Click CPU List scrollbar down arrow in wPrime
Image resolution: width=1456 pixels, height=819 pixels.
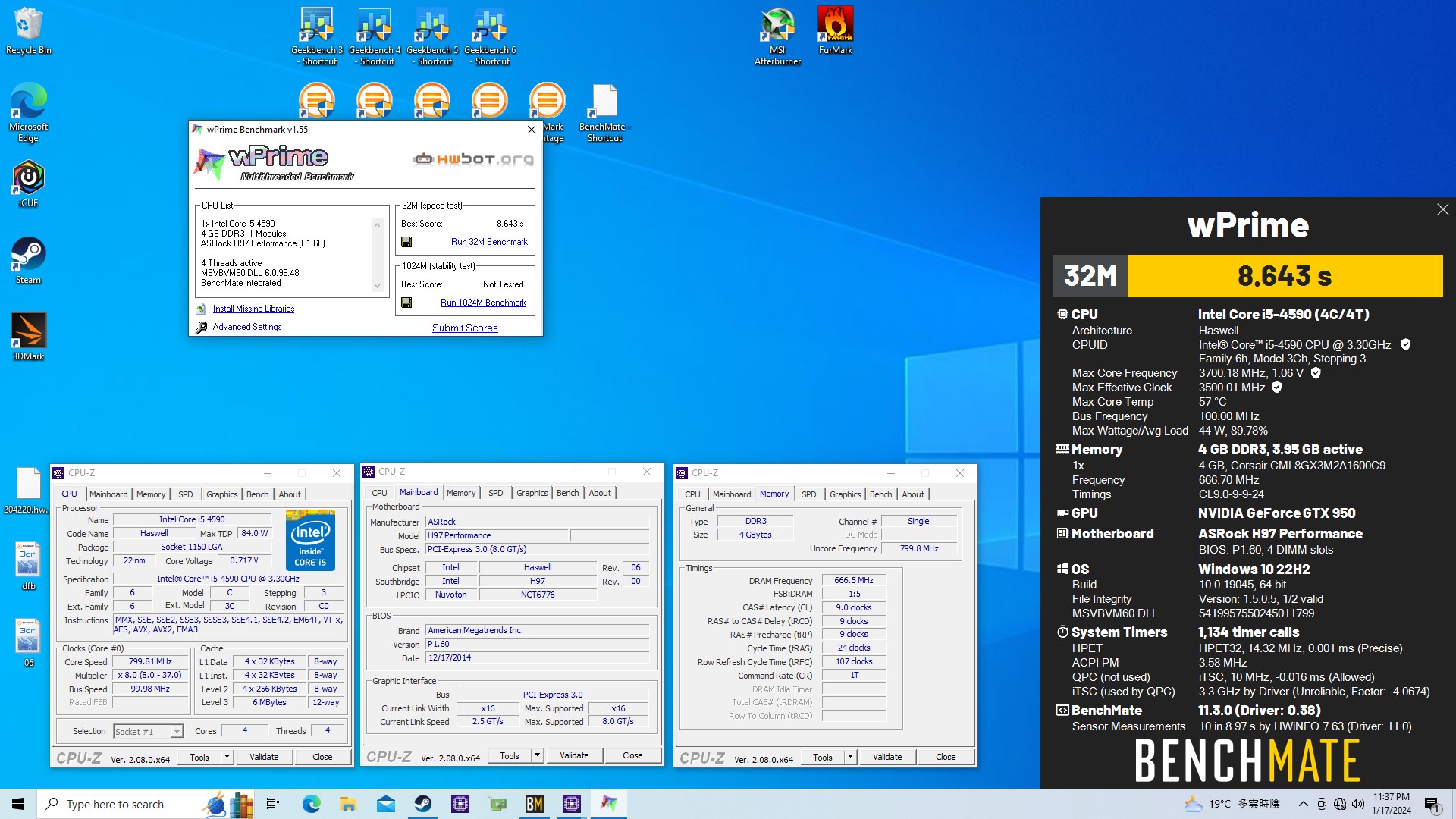[x=377, y=286]
